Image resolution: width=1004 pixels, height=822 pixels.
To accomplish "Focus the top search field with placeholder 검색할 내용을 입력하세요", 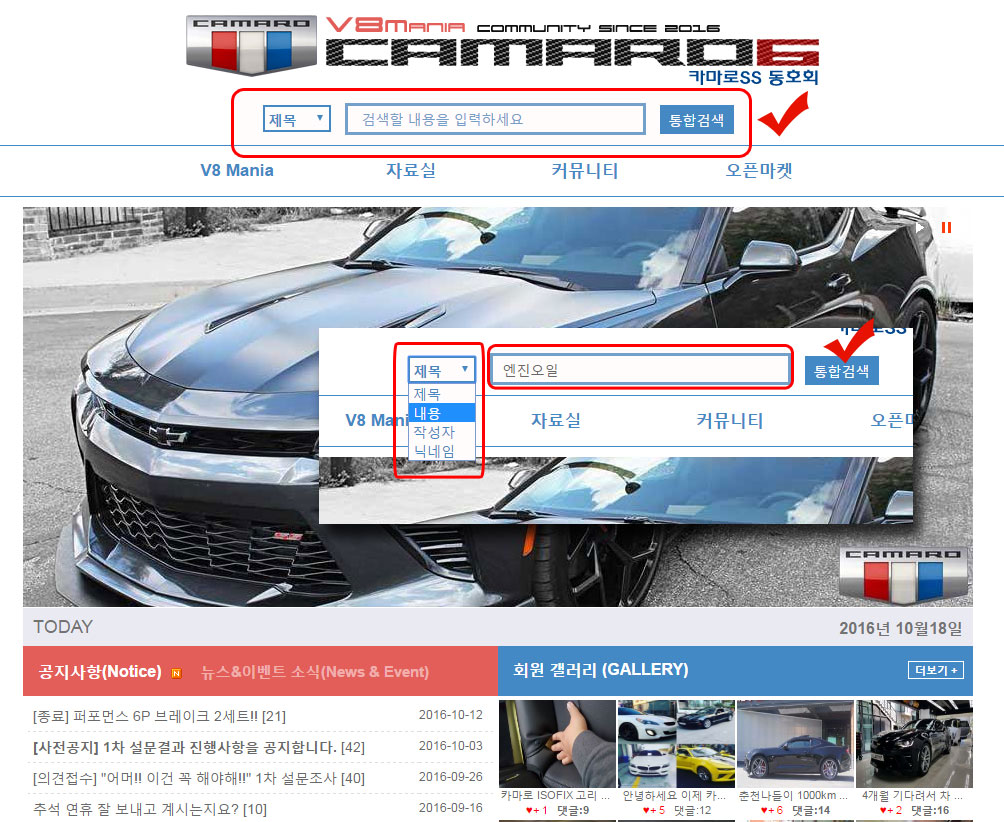I will click(x=495, y=119).
